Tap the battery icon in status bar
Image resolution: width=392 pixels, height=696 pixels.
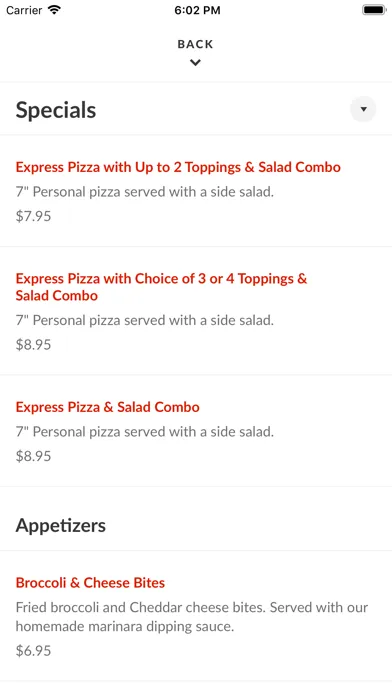tap(374, 10)
